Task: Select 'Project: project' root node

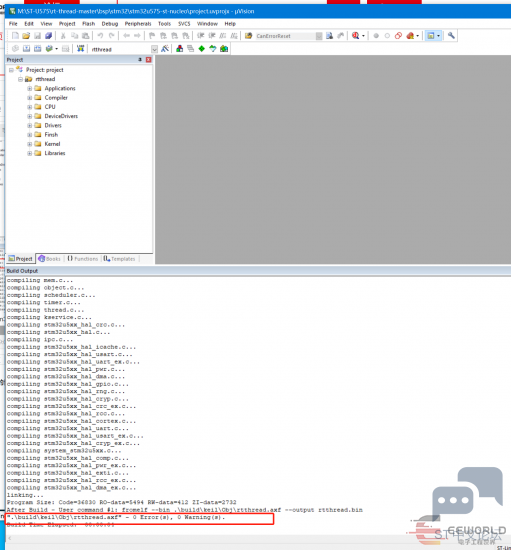Action: [x=45, y=70]
